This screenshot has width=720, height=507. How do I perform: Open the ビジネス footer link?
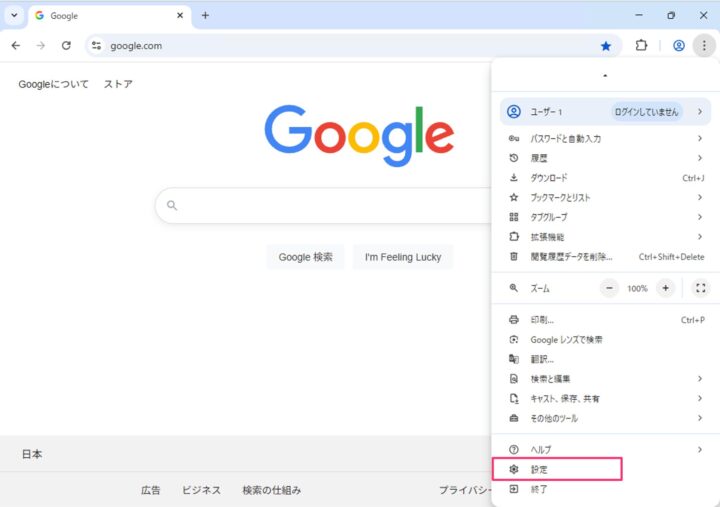201,490
